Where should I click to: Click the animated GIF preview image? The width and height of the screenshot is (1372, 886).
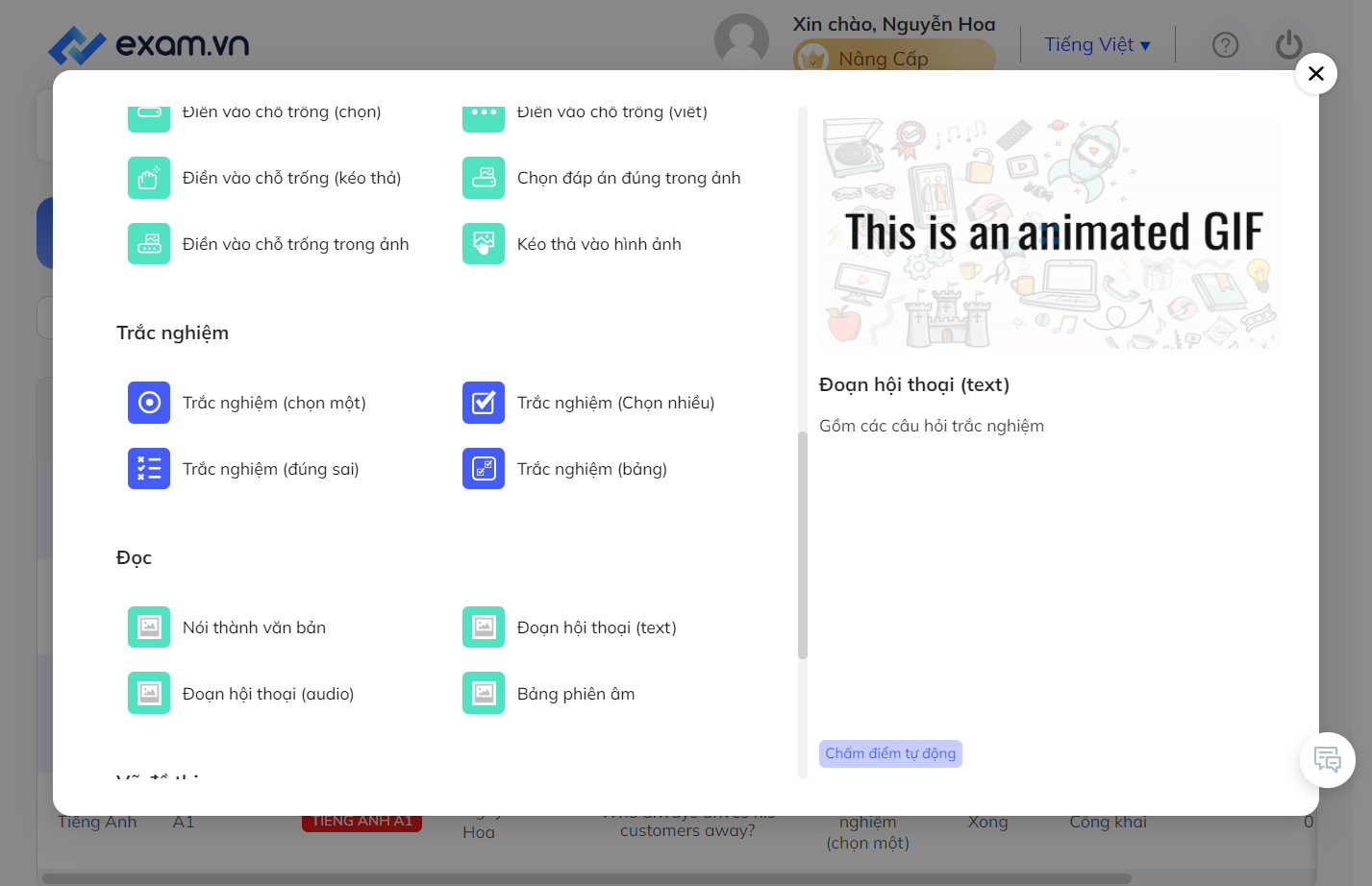pyautogui.click(x=1049, y=234)
